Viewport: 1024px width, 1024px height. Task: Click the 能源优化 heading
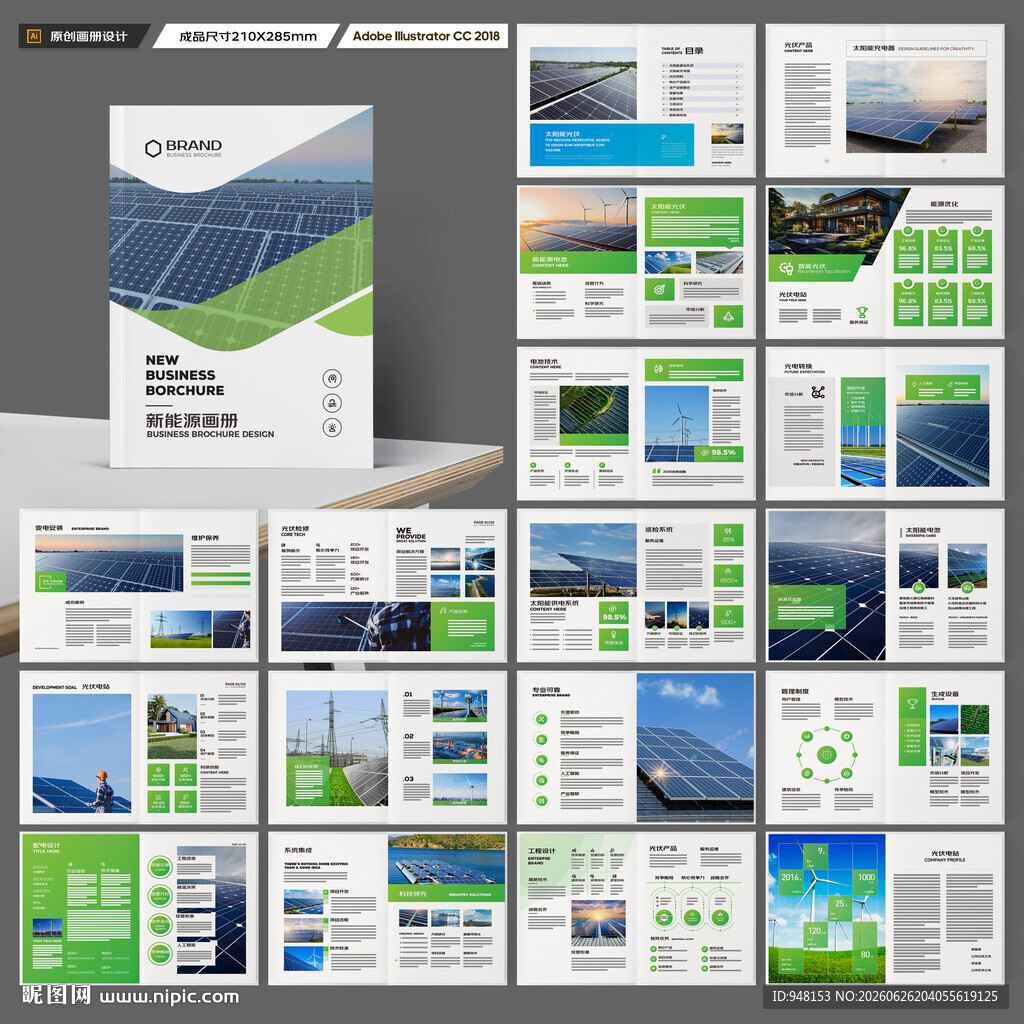pos(944,204)
